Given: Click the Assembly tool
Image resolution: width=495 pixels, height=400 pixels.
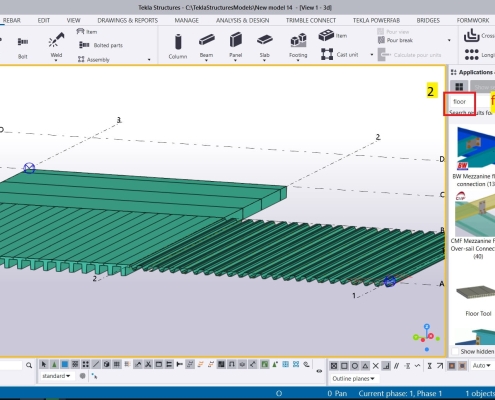Looking at the screenshot, I should (94, 59).
